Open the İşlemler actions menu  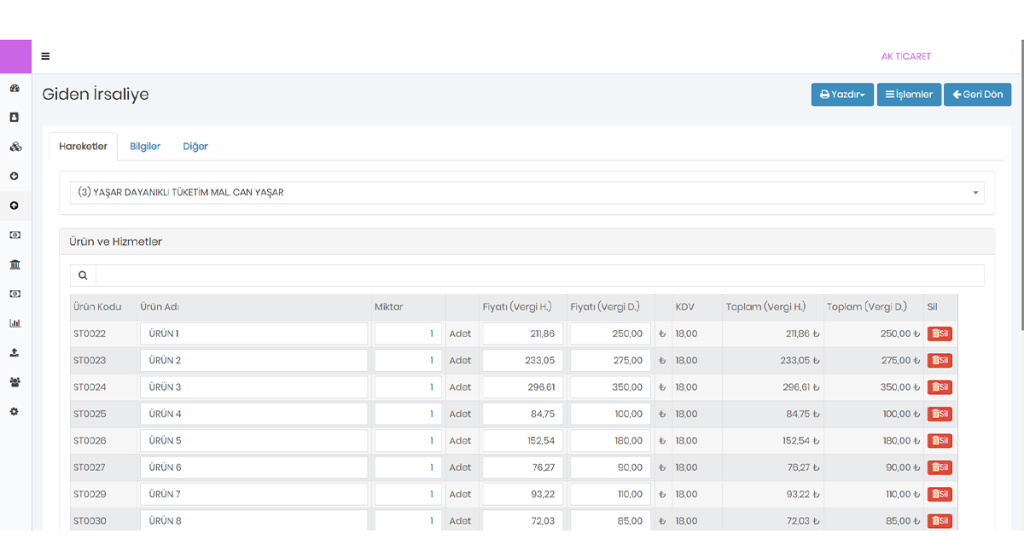908,95
